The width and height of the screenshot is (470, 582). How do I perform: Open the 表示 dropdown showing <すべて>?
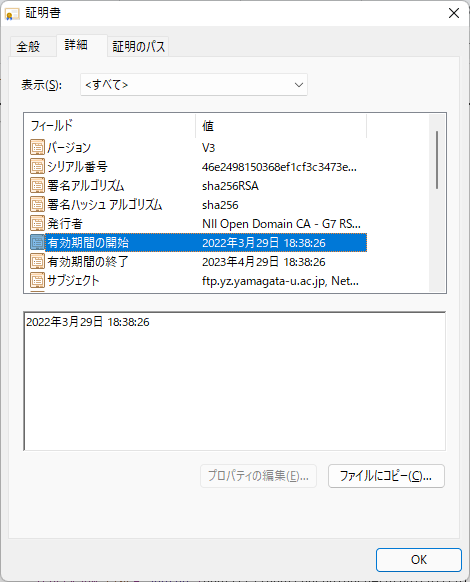(194, 85)
